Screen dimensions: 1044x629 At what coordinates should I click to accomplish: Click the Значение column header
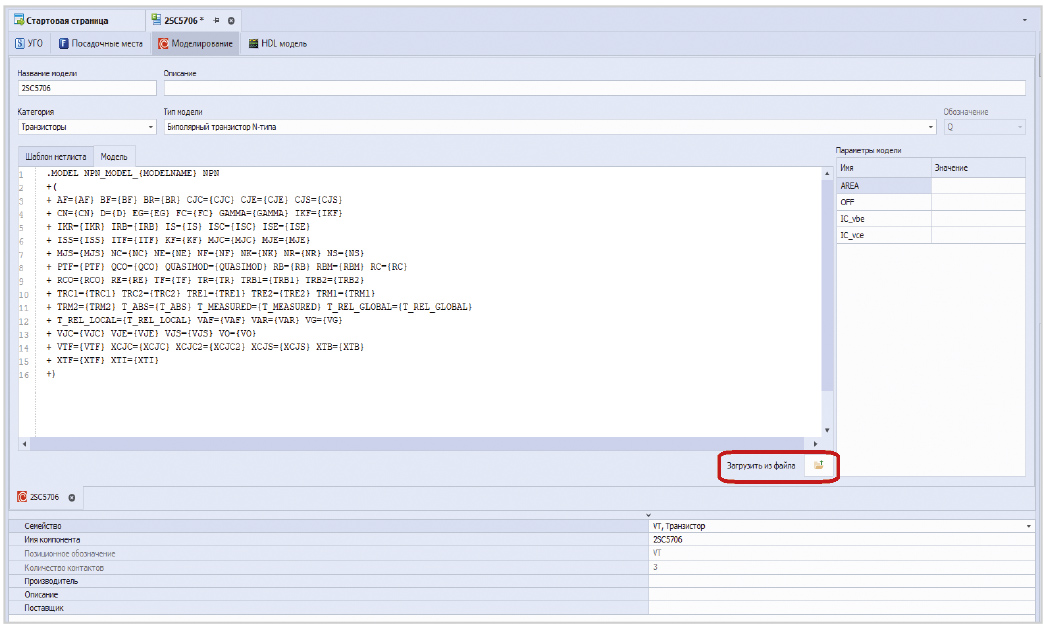click(x=978, y=168)
